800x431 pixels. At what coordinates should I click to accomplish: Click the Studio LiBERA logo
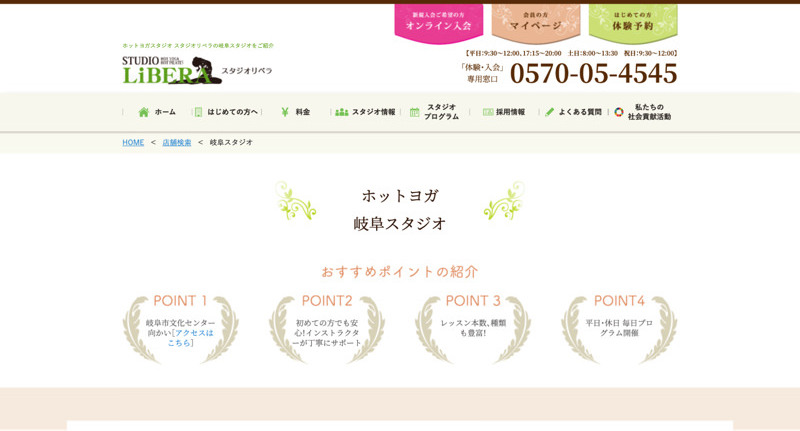tap(170, 70)
